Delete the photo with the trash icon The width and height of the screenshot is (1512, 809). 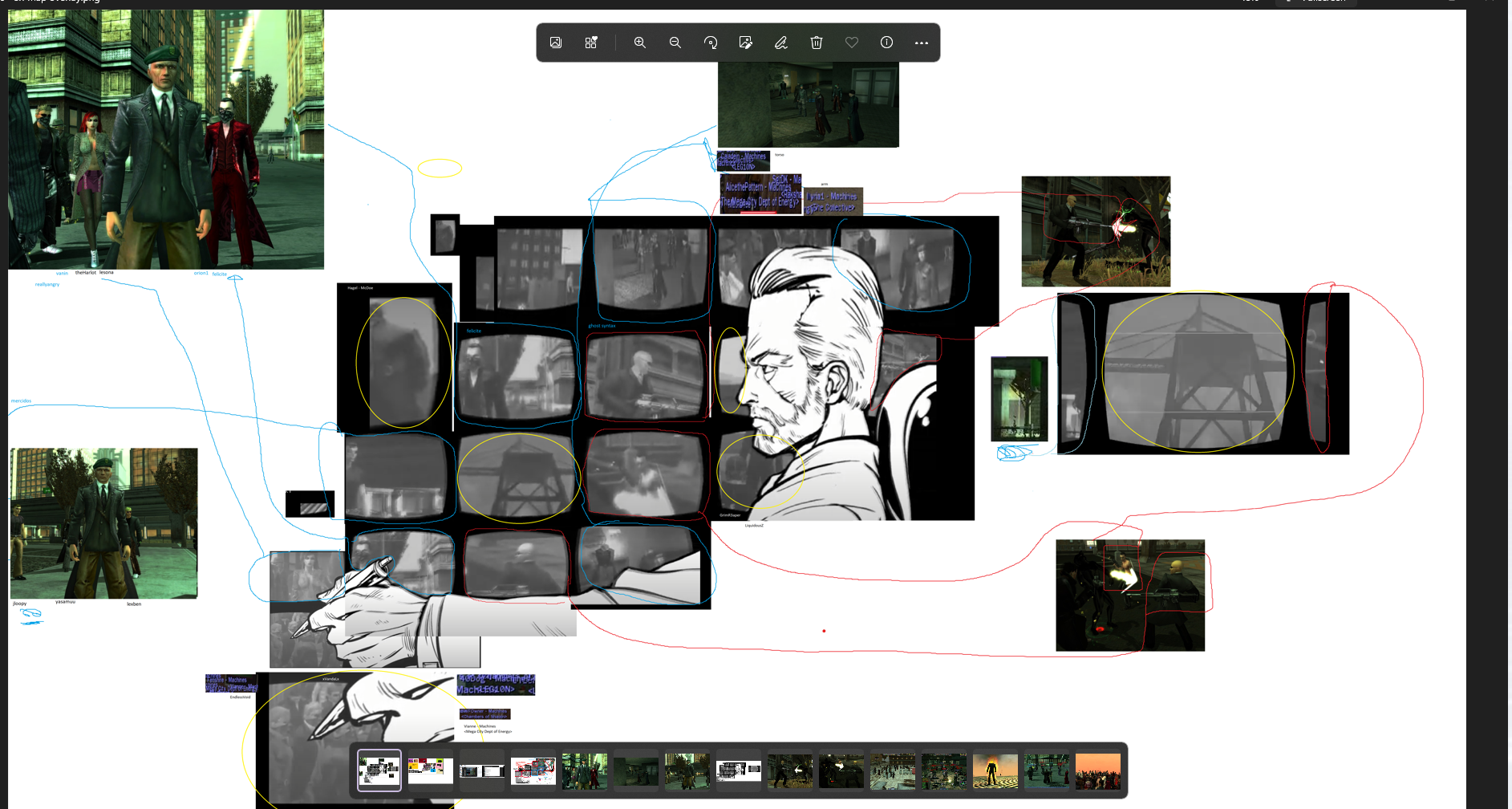(x=817, y=43)
